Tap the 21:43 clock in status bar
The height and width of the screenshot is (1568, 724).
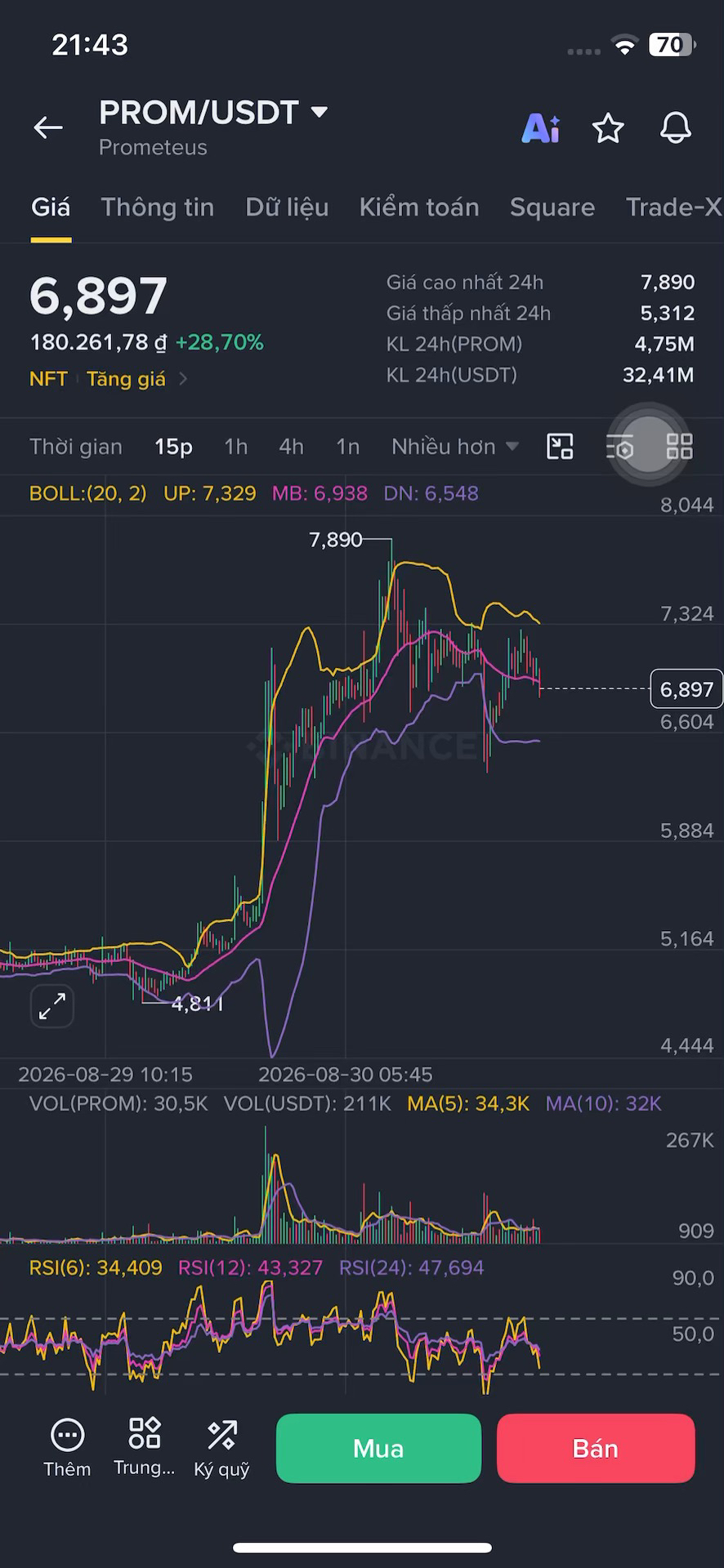[90, 45]
